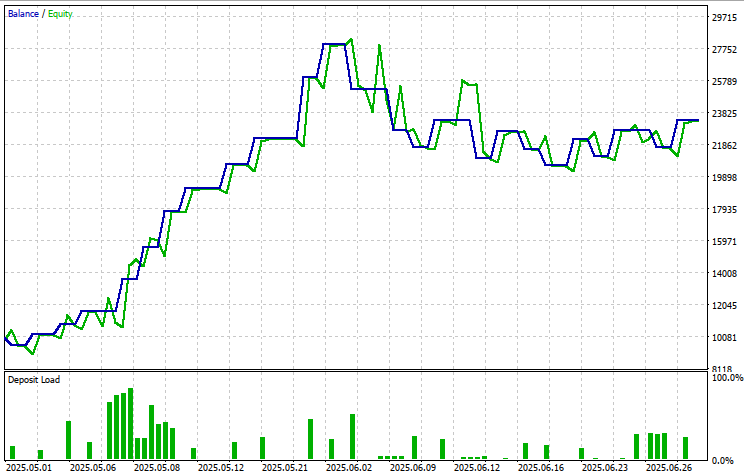Image resolution: width=744 pixels, height=475 pixels.
Task: Select the 2025.05.12 date label
Action: click(x=221, y=468)
